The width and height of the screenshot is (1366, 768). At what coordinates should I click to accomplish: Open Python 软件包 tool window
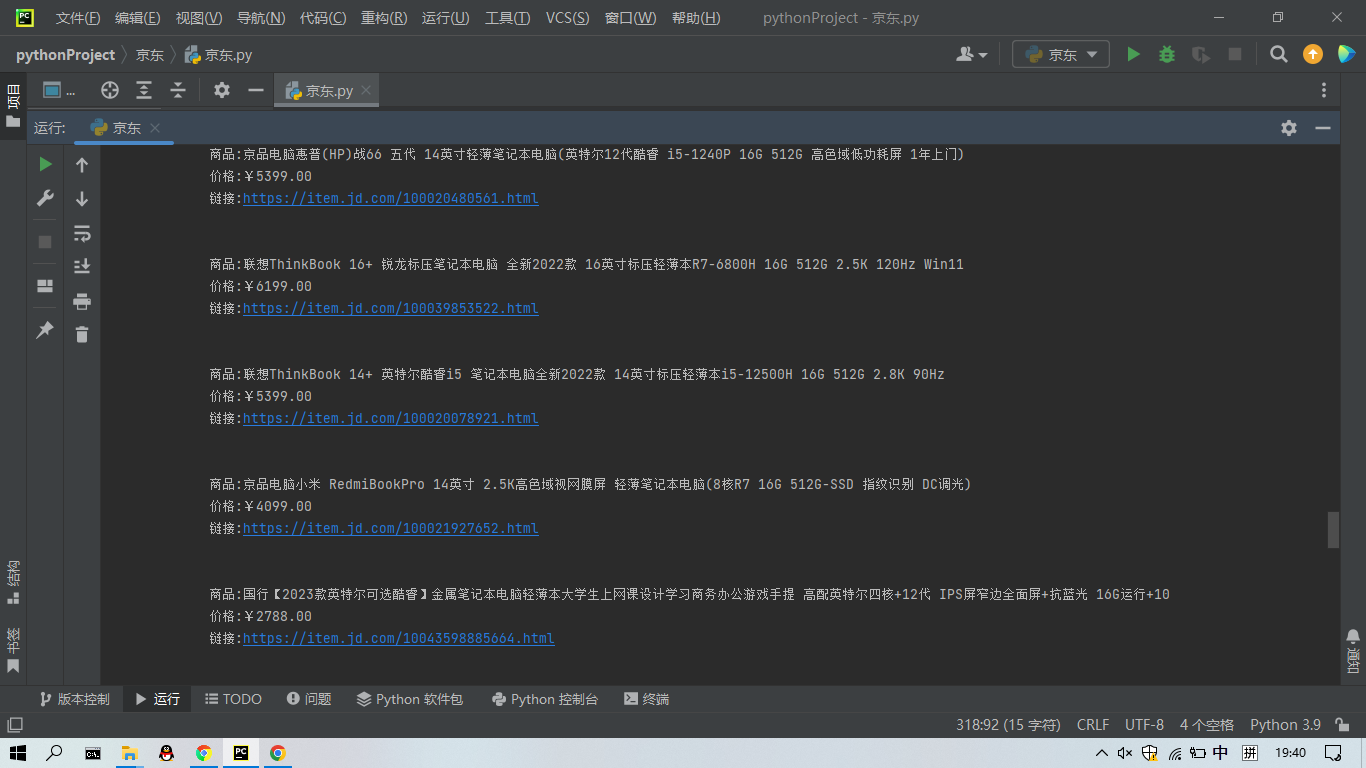click(410, 699)
